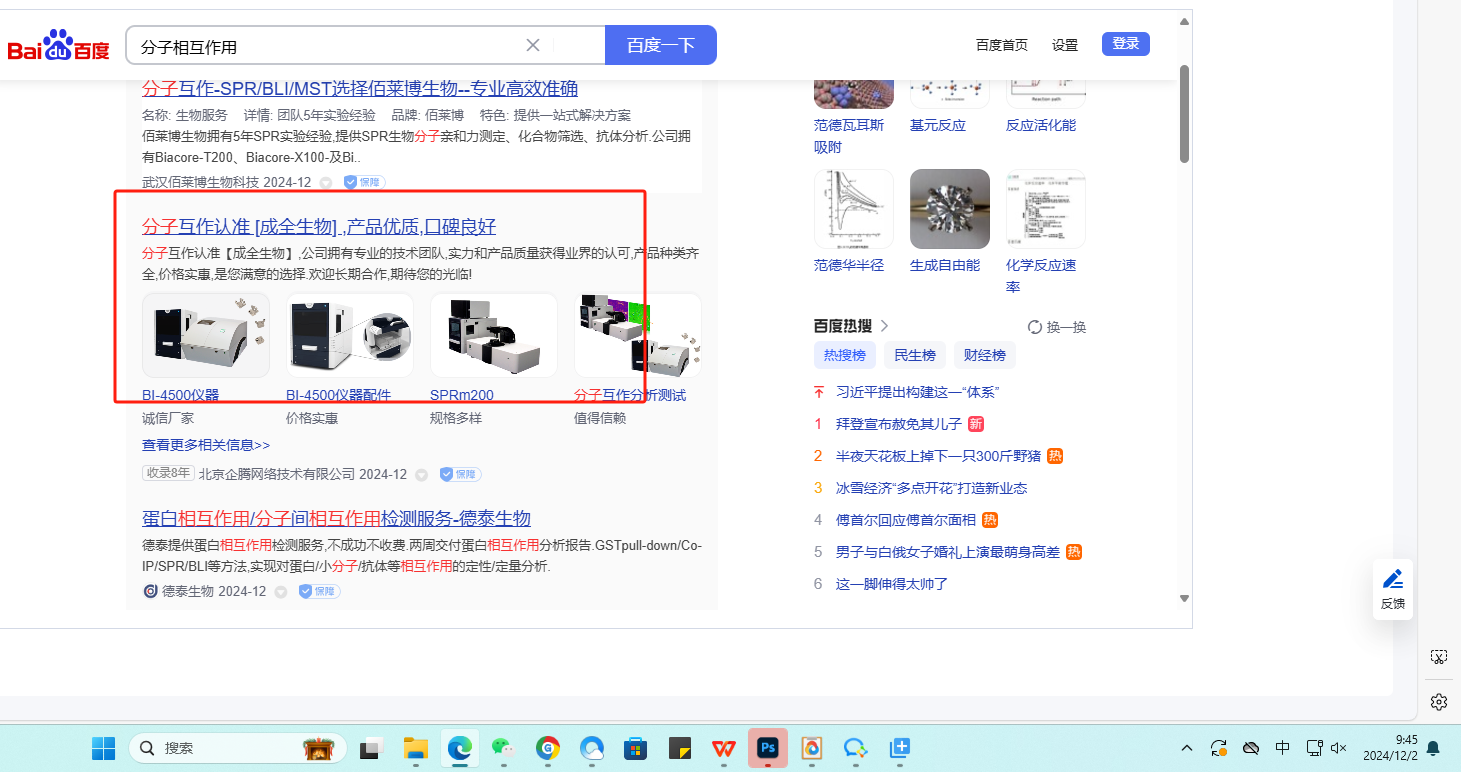The image size is (1461, 772).
Task: Open File Explorer from the taskbar
Action: coord(416,748)
